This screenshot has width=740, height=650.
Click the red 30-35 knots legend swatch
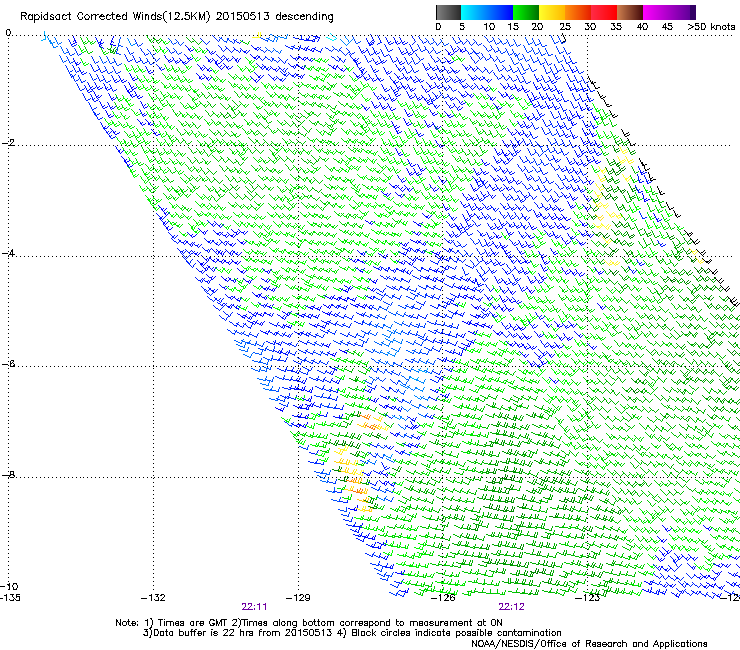pos(604,12)
